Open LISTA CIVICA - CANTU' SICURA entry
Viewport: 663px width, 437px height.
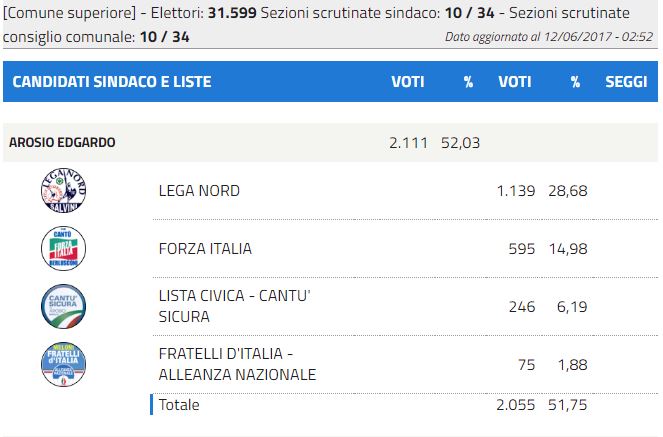click(x=235, y=306)
